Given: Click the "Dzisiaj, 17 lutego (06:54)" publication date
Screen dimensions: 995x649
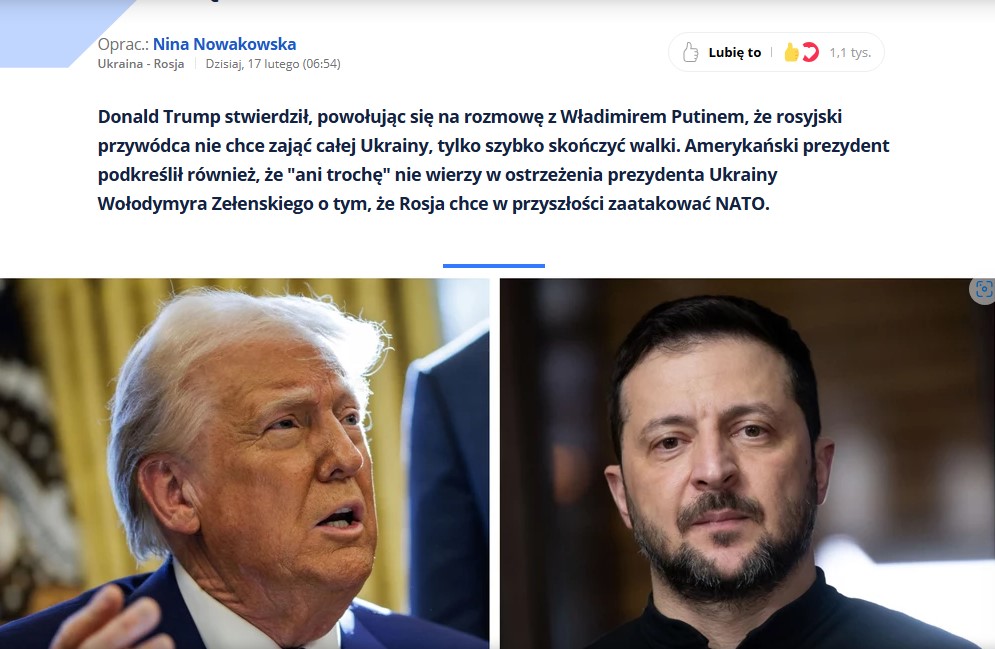Looking at the screenshot, I should pyautogui.click(x=273, y=63).
